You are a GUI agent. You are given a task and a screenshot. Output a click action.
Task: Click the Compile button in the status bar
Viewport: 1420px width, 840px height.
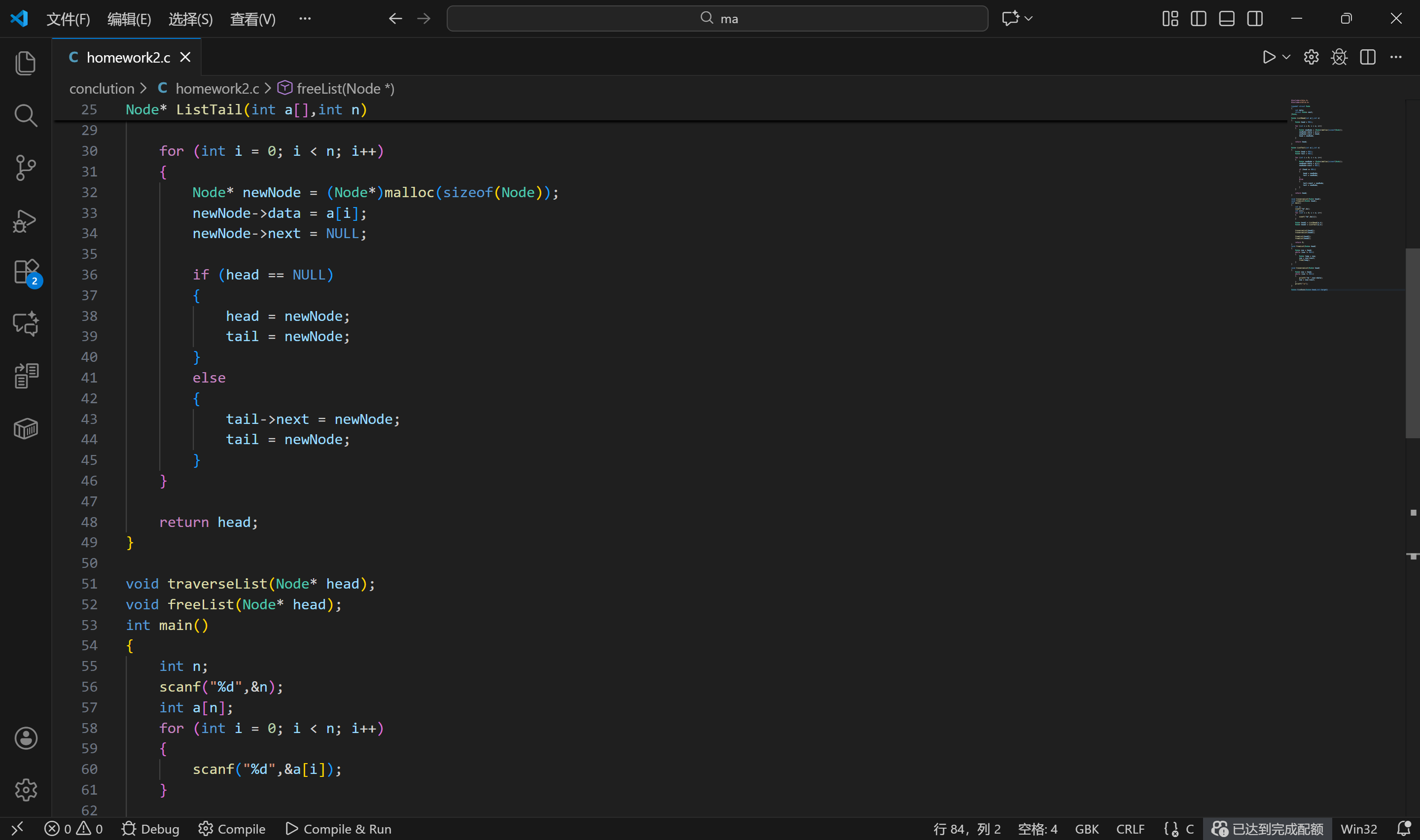tap(232, 829)
